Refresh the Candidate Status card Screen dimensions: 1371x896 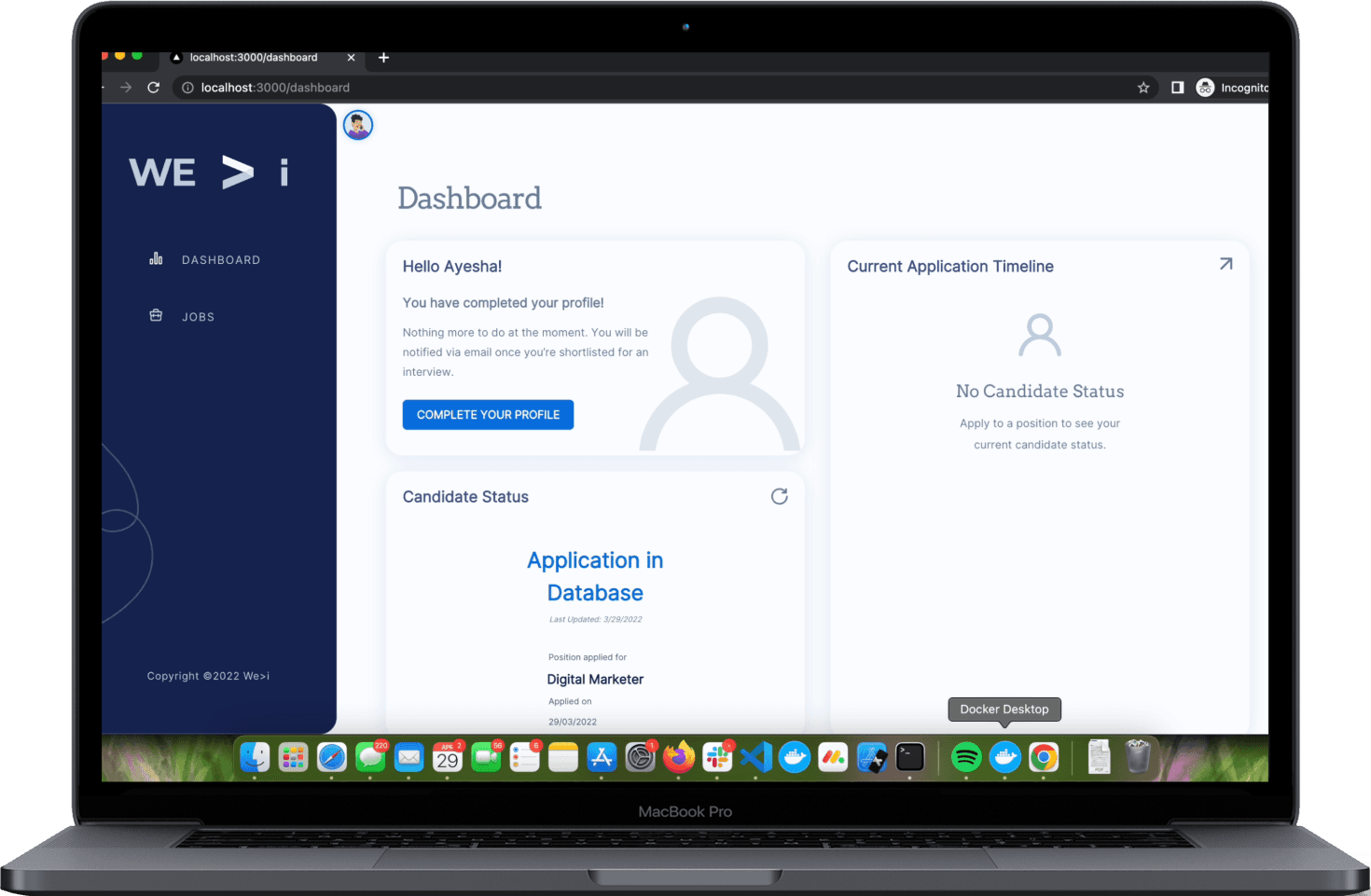(x=780, y=497)
